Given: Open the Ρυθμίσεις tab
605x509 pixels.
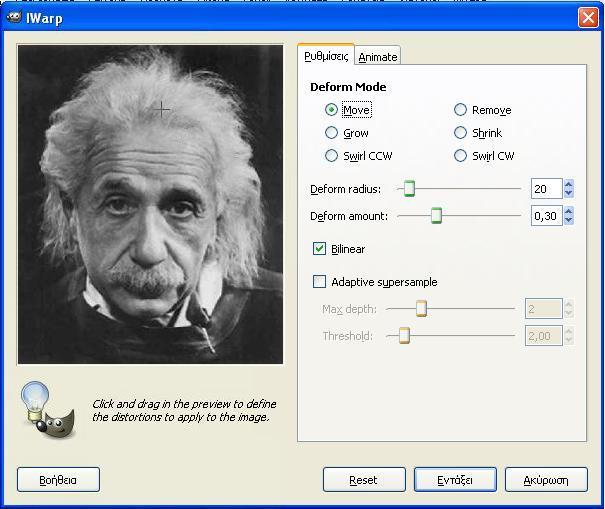Looking at the screenshot, I should click(326, 56).
